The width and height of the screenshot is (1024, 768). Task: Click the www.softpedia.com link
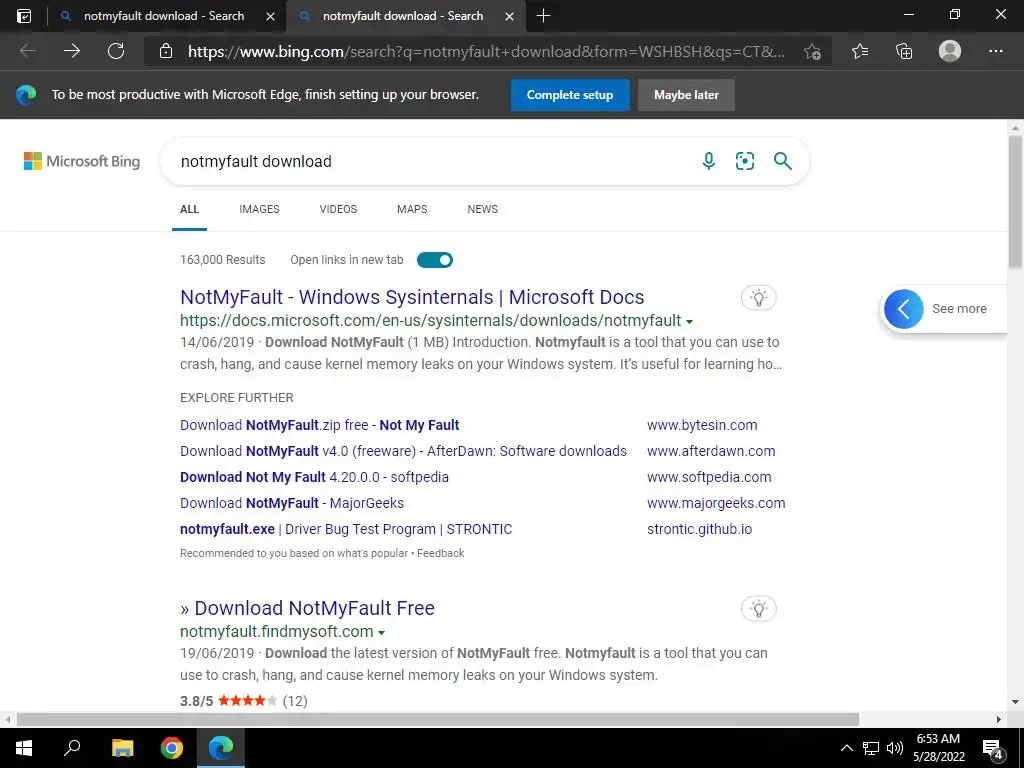[x=709, y=477]
